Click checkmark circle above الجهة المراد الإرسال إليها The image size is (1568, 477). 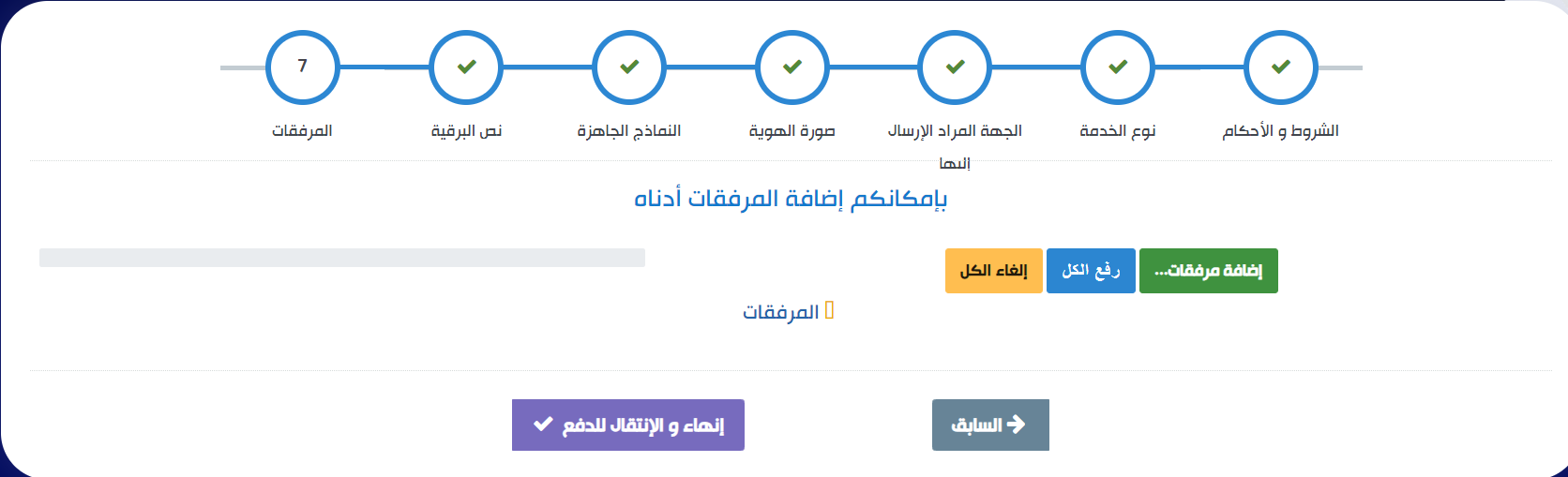pyautogui.click(x=955, y=67)
